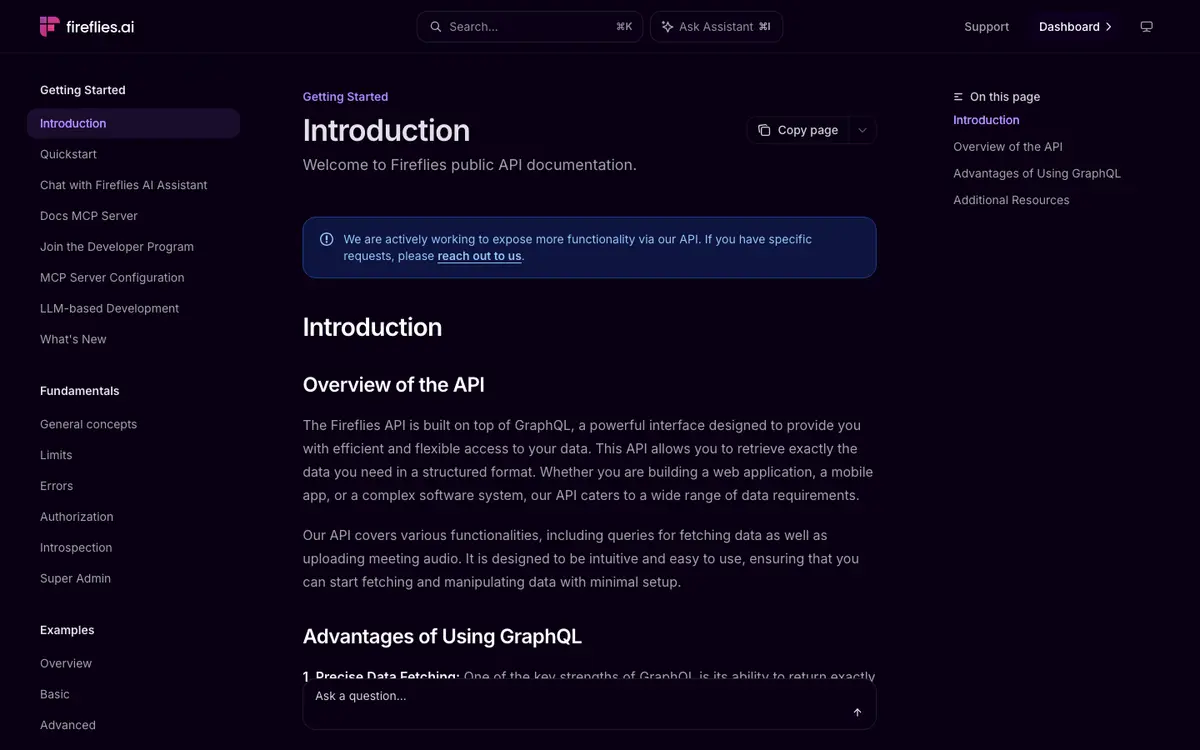Click the Fundamentals sidebar heading
The image size is (1200, 750).
coord(80,391)
